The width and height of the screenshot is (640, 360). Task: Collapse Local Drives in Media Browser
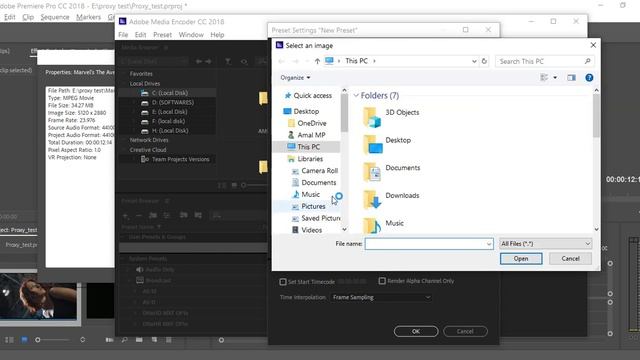(125, 83)
